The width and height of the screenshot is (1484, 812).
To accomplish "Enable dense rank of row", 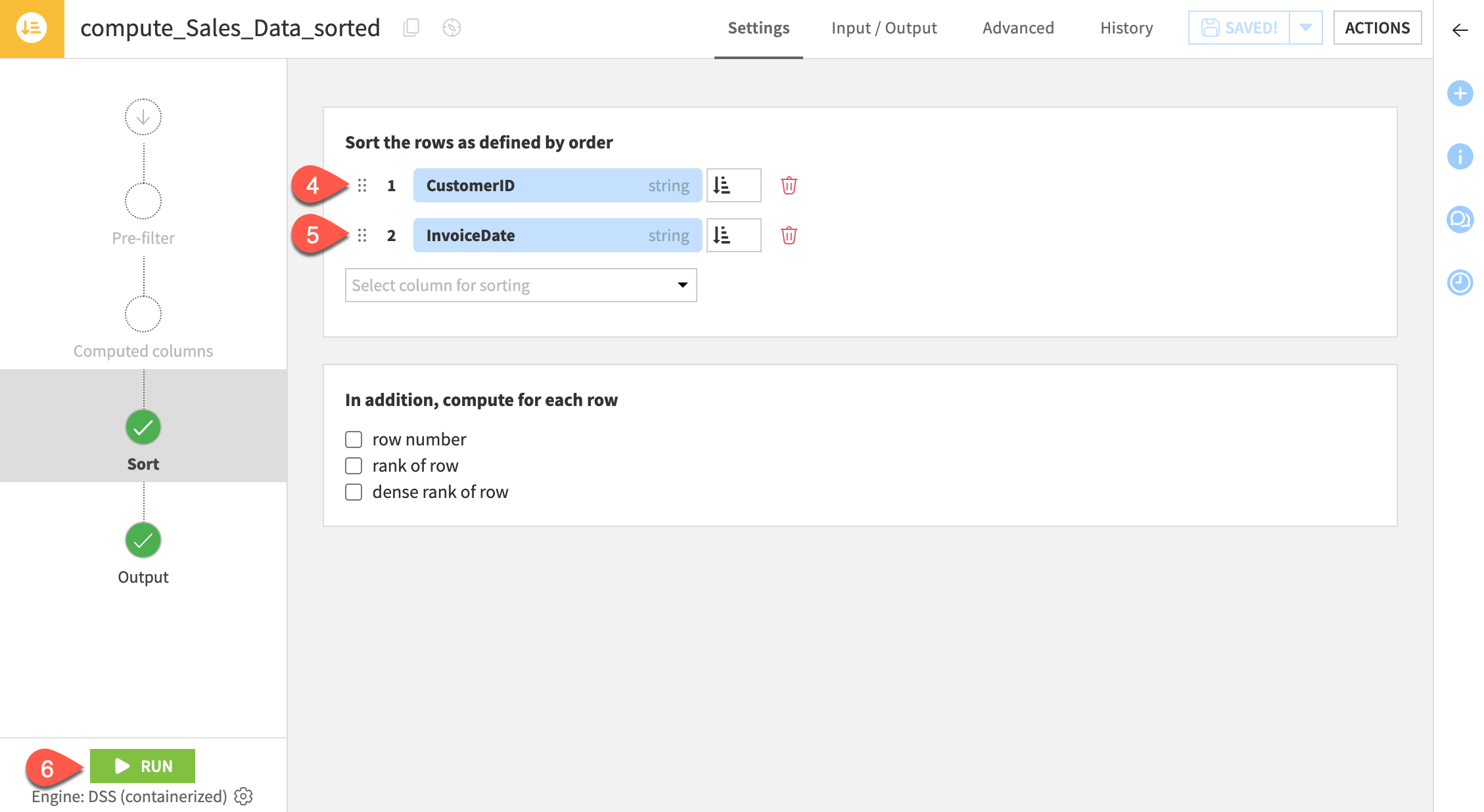I will point(354,491).
